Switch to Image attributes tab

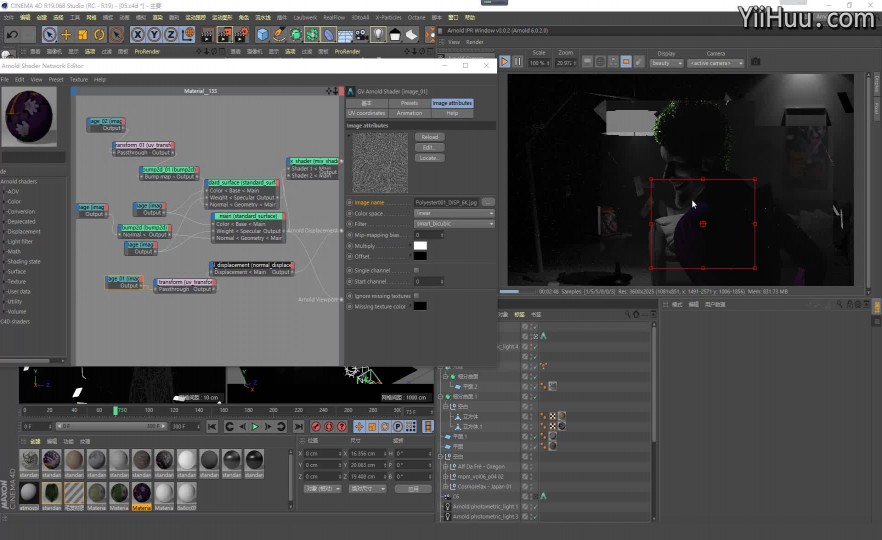[x=452, y=103]
